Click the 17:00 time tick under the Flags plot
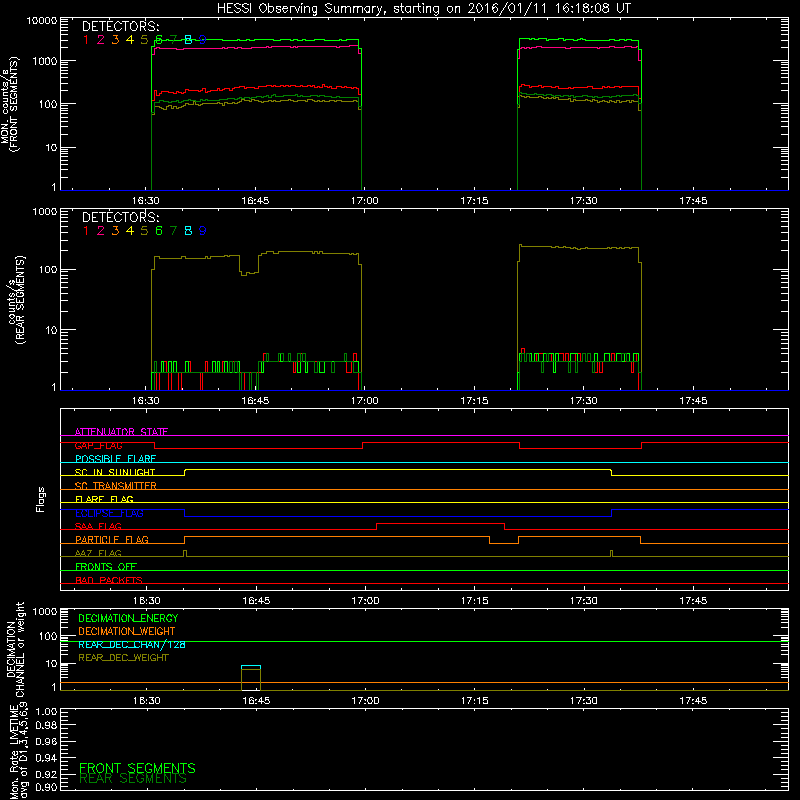Viewport: 800px width, 800px height. point(365,601)
